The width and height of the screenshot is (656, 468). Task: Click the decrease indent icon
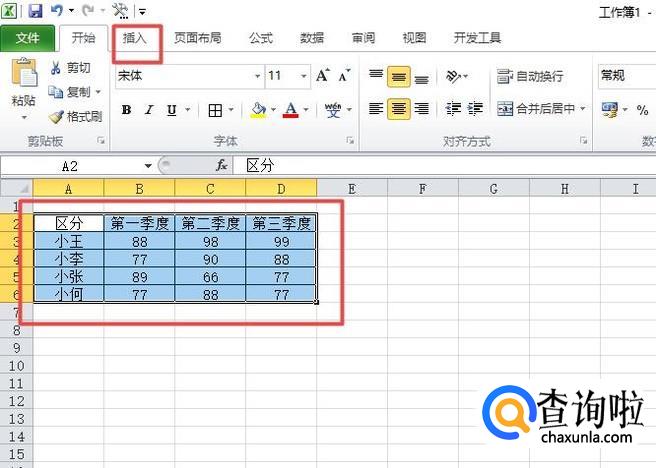point(453,109)
